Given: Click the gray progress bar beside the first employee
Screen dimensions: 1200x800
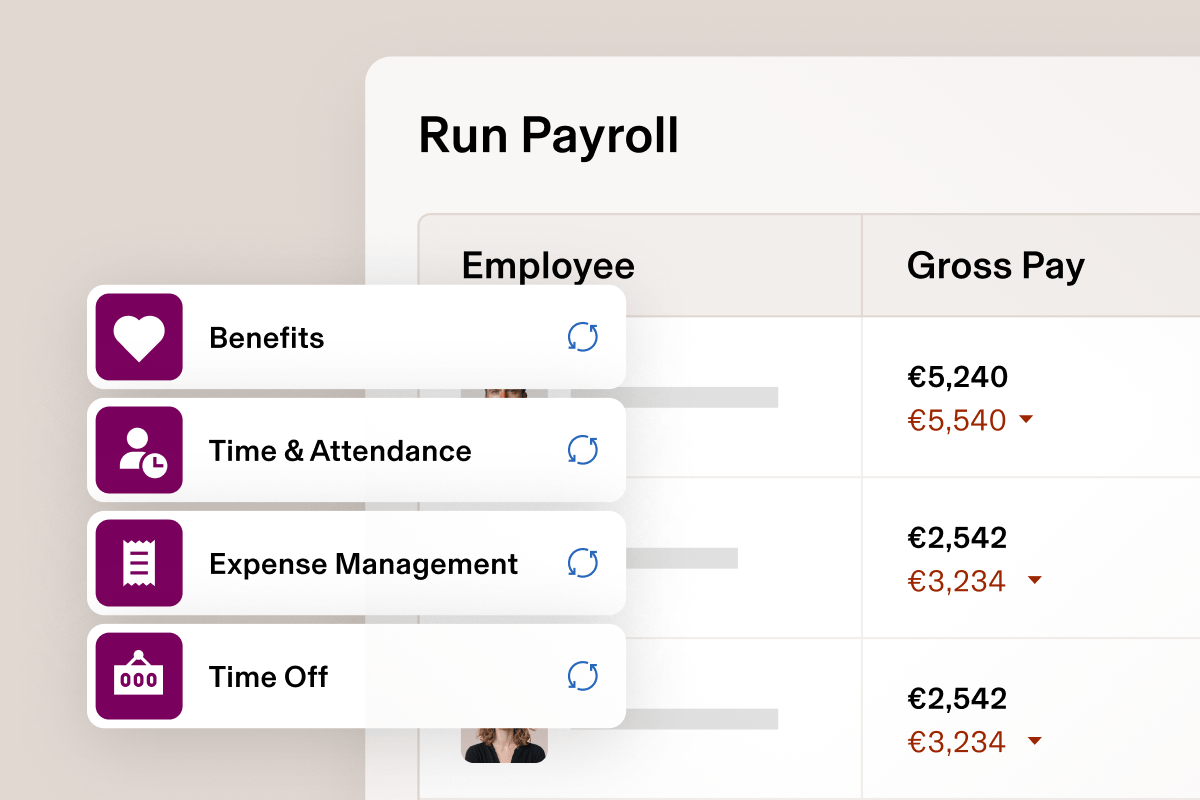Looking at the screenshot, I should click(700, 398).
